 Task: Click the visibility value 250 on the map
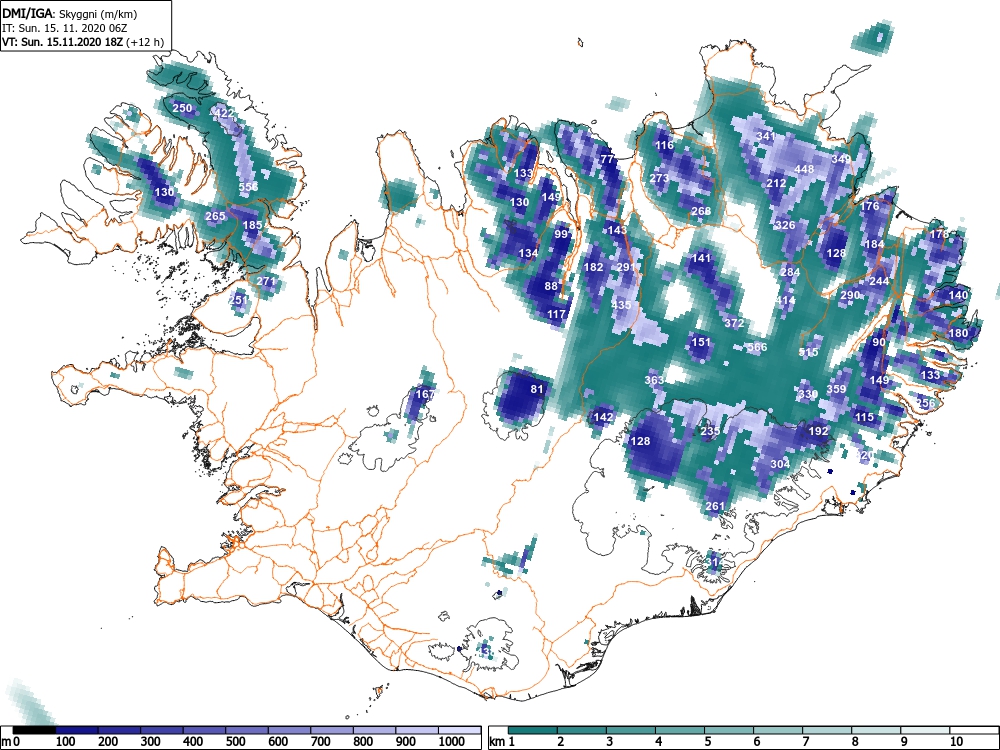click(182, 108)
